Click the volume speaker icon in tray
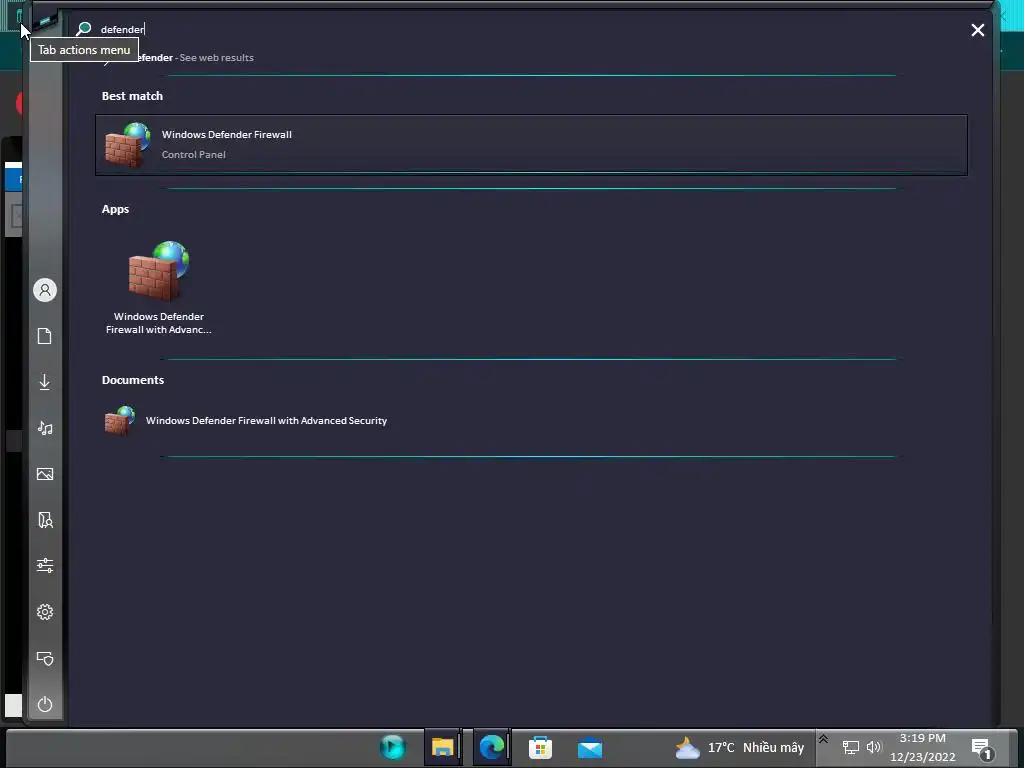1024x768 pixels. pyautogui.click(x=874, y=746)
